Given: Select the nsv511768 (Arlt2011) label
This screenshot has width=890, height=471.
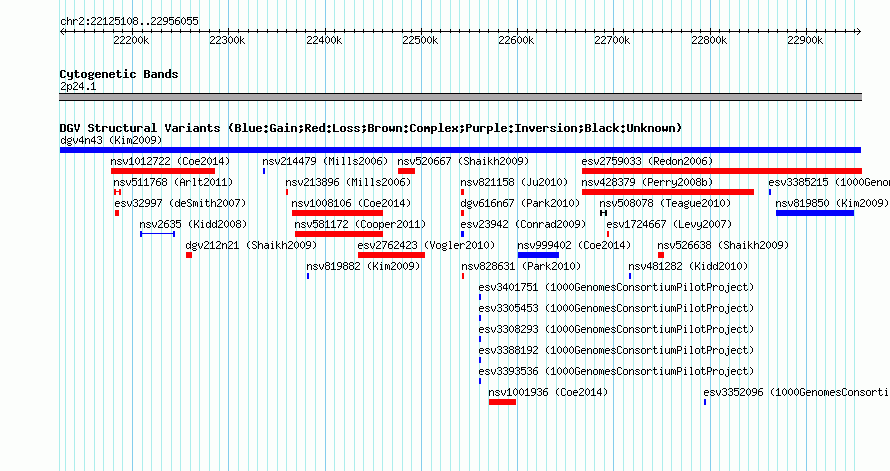Looking at the screenshot, I should pos(173,182).
